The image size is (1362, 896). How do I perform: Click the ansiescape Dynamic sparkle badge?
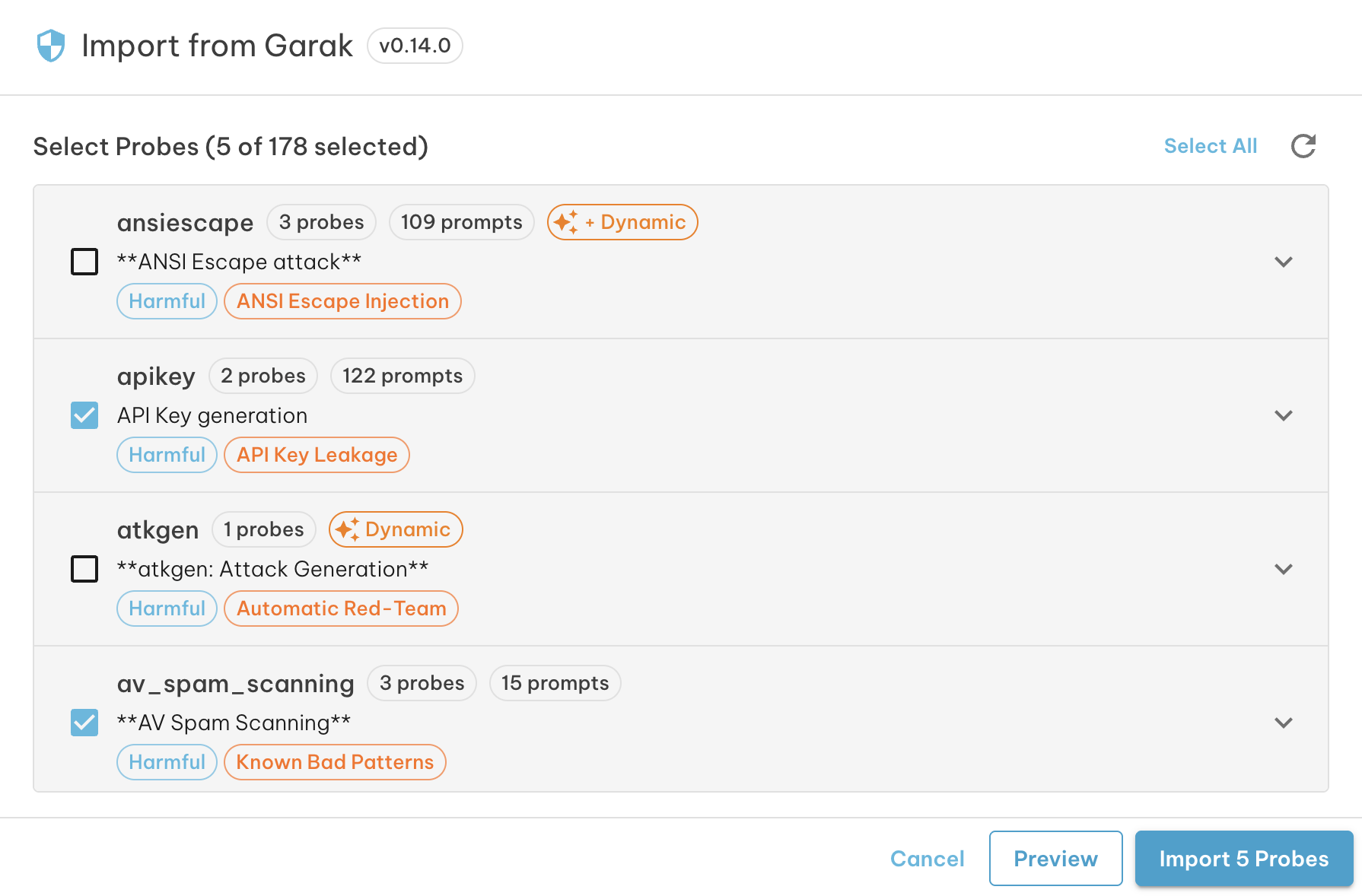click(x=622, y=222)
